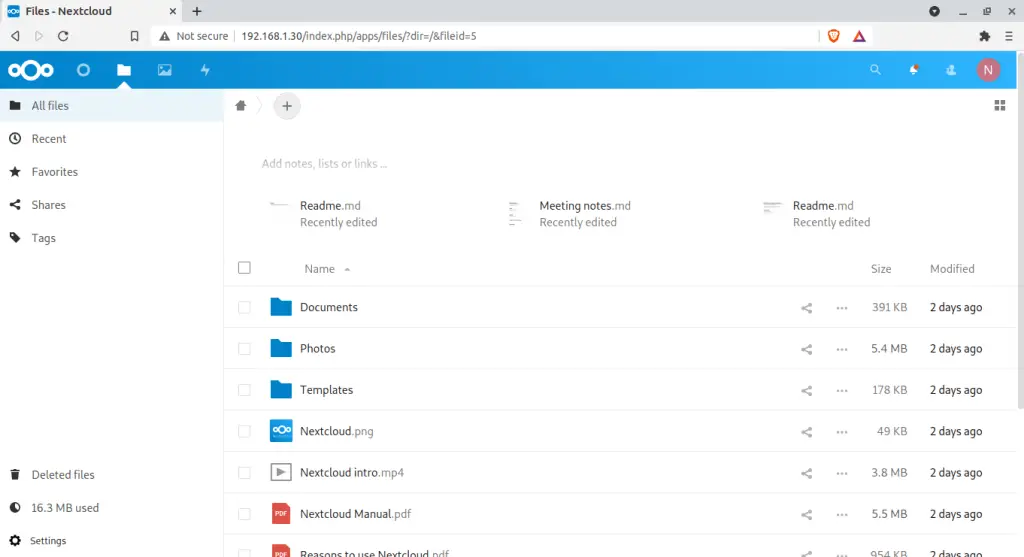Open the user avatar N menu
This screenshot has height=557, width=1024.
click(x=988, y=70)
